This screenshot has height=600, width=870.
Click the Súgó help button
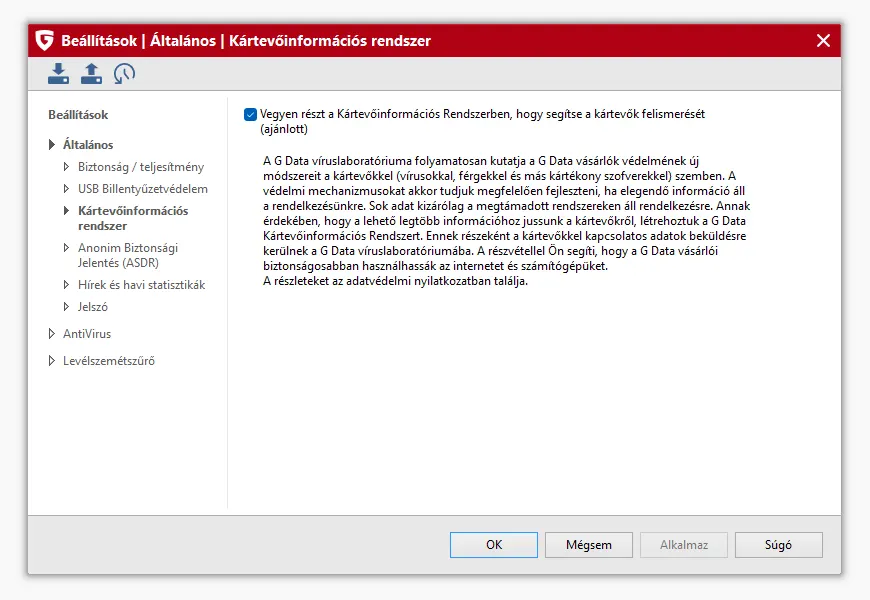[778, 545]
